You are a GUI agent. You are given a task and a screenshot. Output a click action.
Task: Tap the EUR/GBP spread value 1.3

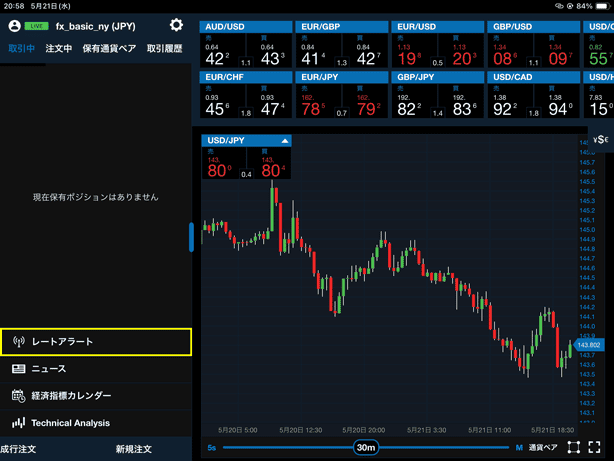(342, 62)
